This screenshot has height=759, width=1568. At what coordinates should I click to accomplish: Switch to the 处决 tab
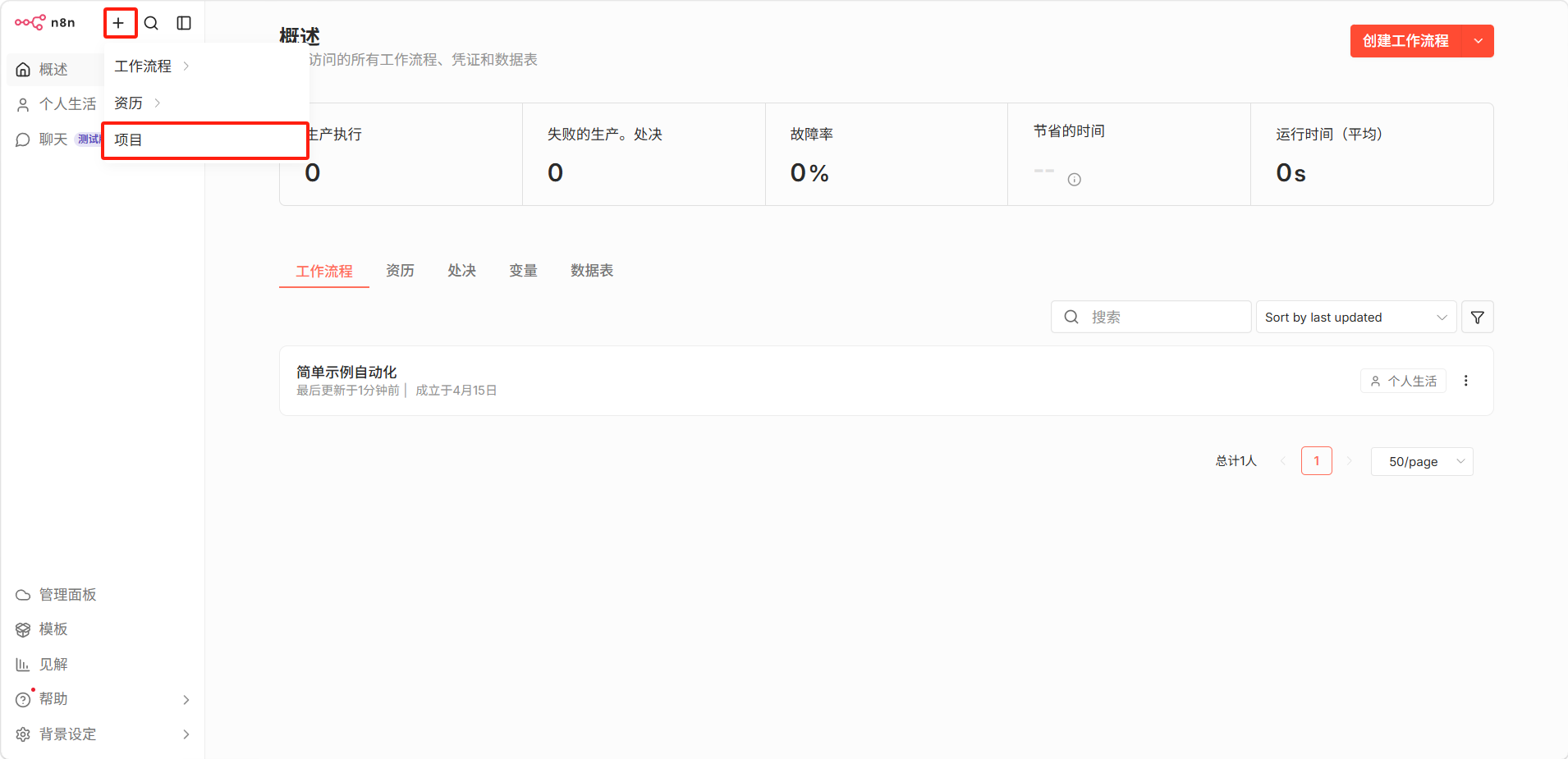point(461,271)
